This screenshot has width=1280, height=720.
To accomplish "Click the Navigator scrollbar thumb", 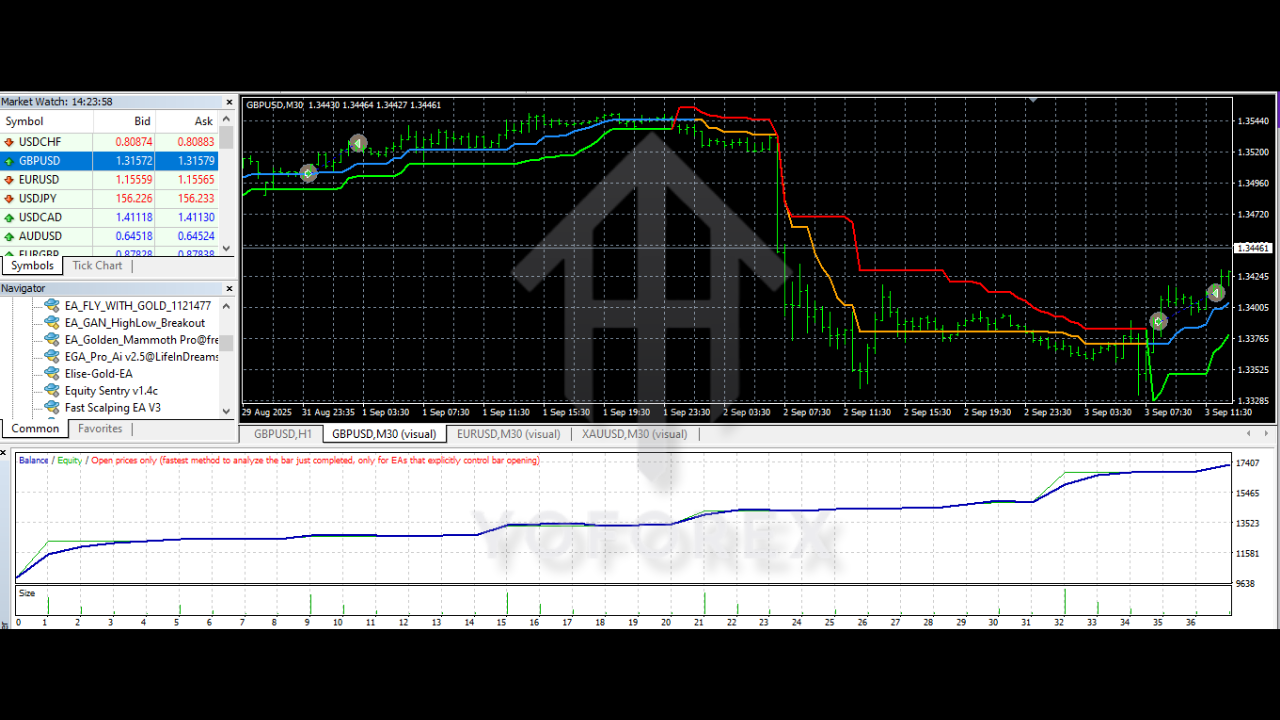I will pyautogui.click(x=227, y=343).
